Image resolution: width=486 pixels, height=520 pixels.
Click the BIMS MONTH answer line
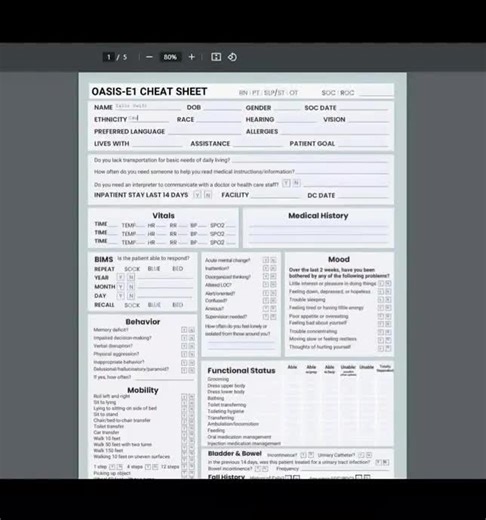point(165,287)
